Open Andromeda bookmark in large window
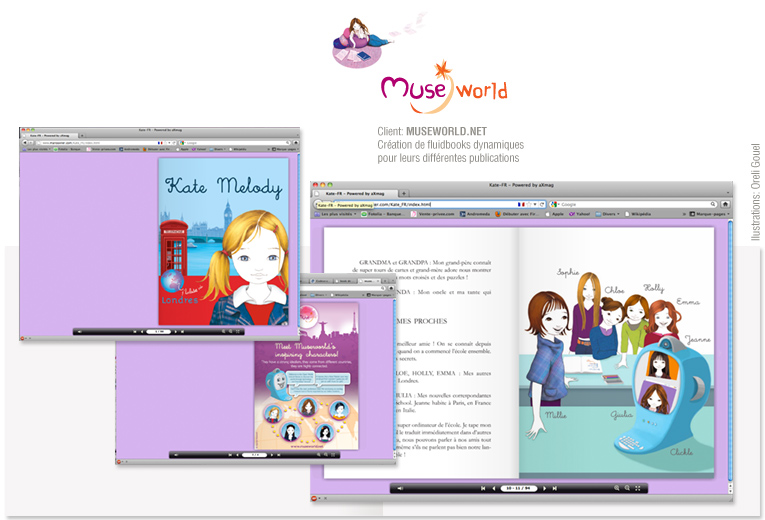The width and height of the screenshot is (765, 520). (x=475, y=214)
